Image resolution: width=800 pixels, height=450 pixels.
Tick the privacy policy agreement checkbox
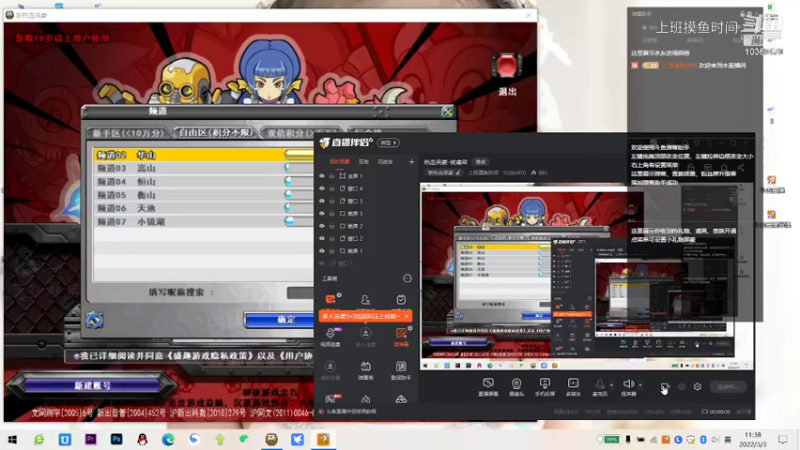[x=77, y=356]
